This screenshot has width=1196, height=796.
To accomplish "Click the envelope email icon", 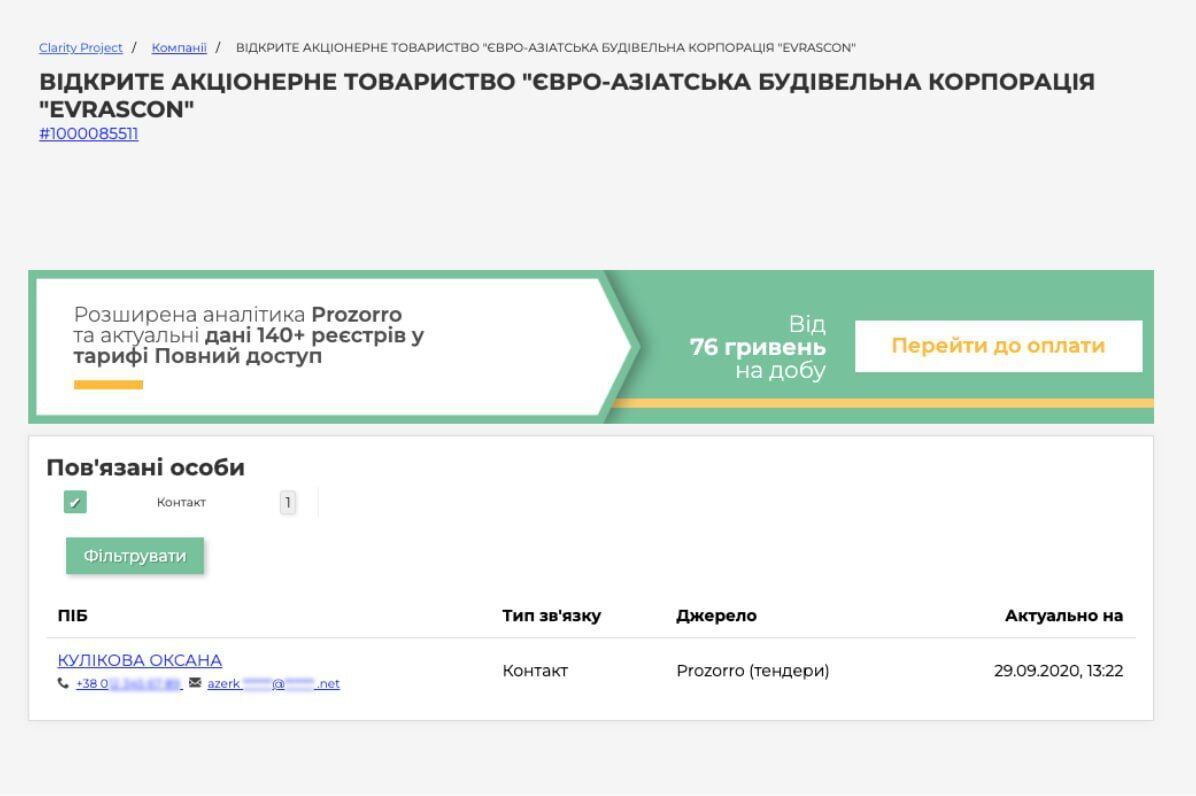I will coord(195,682).
